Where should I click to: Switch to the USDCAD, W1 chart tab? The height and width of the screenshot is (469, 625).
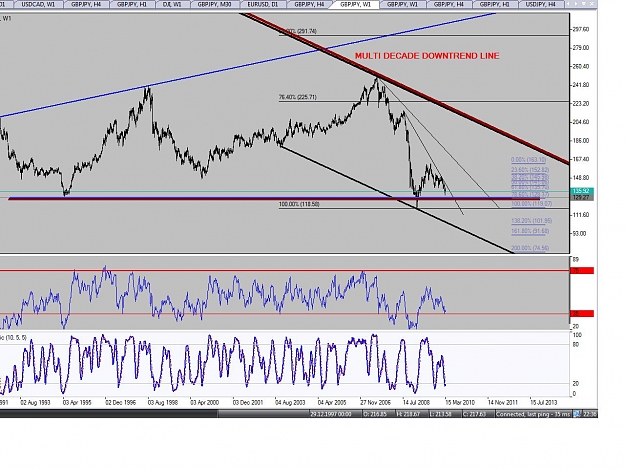coord(38,4)
